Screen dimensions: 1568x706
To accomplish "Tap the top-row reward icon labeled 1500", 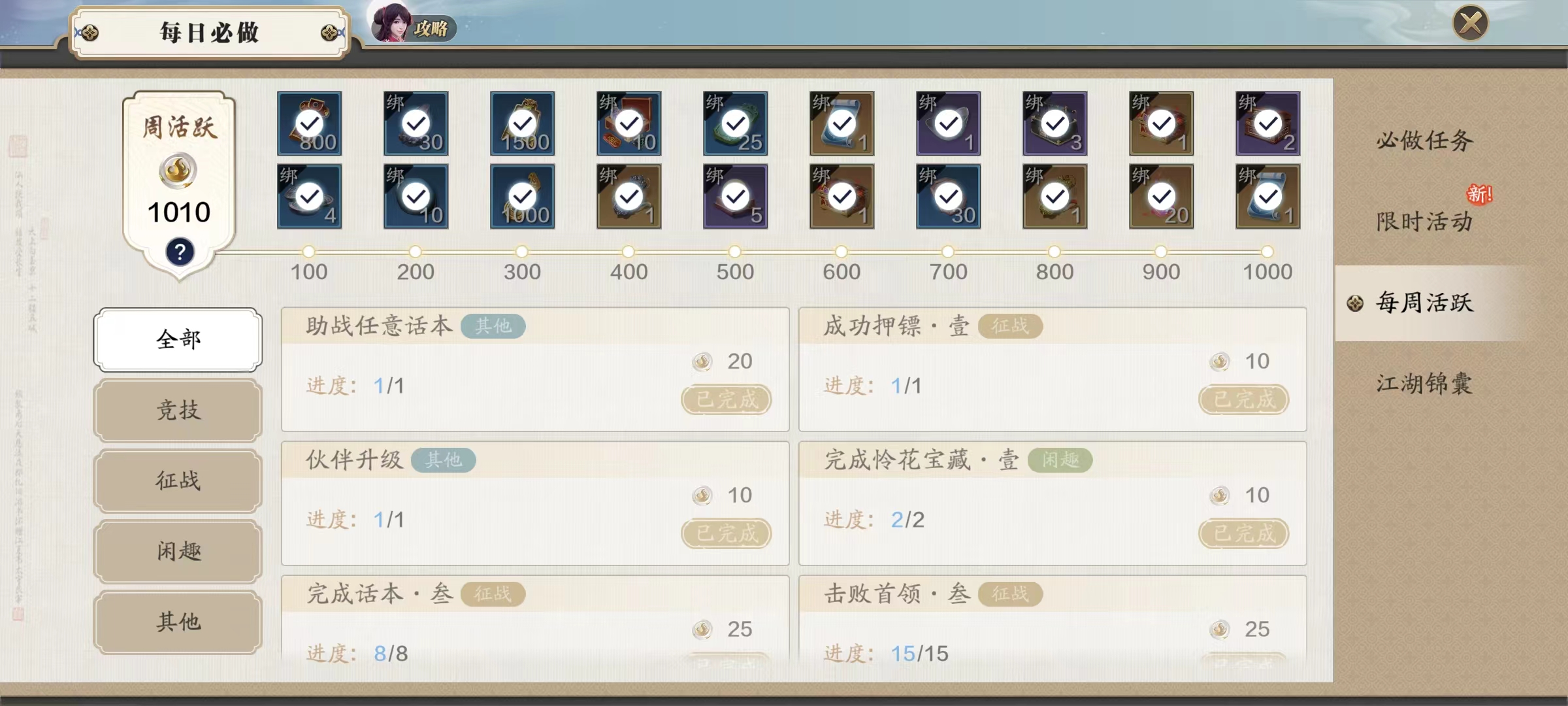I will coord(523,124).
